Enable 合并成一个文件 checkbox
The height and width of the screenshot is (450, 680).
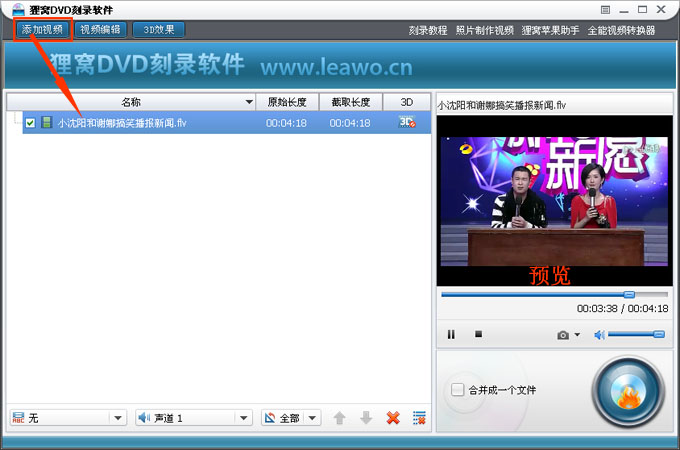click(x=457, y=389)
